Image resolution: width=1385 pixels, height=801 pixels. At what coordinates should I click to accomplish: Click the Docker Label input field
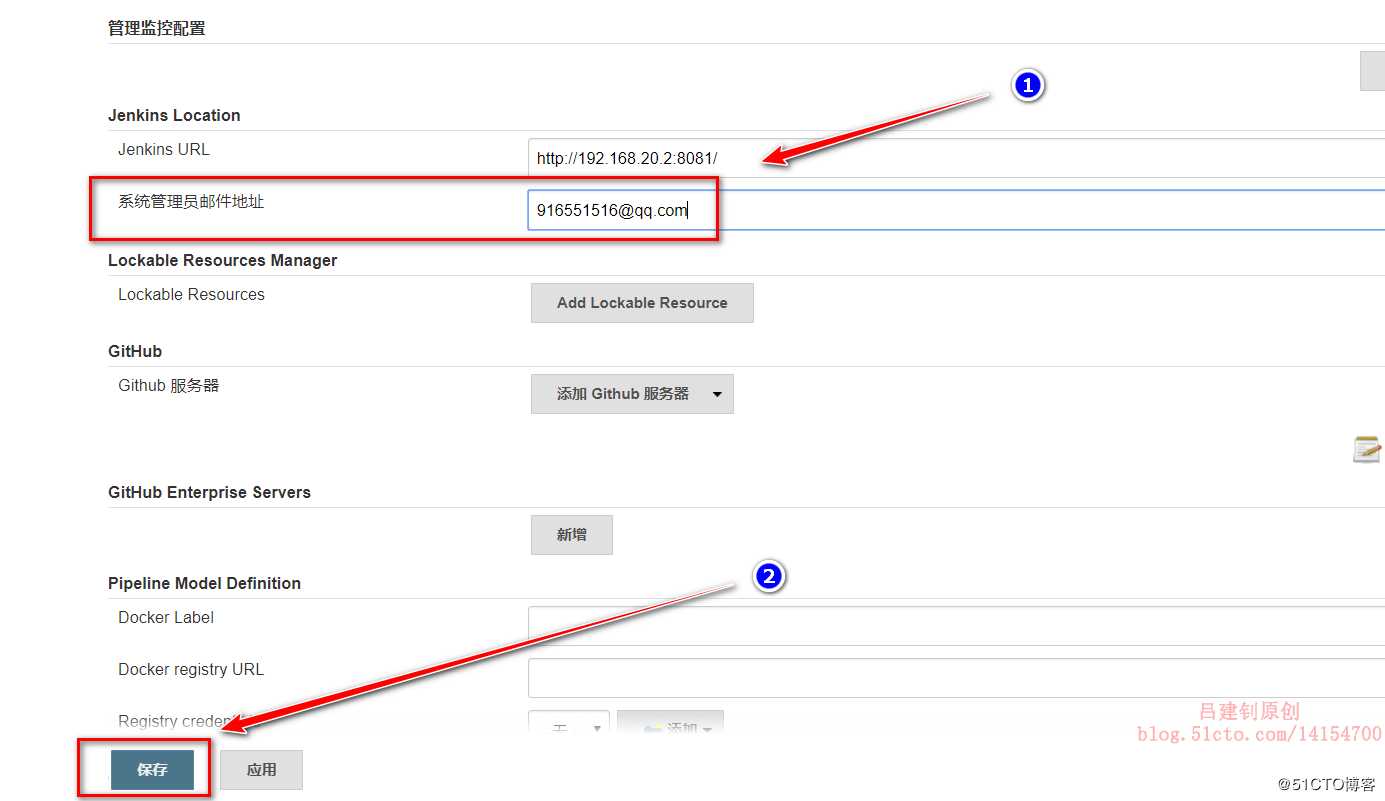point(956,626)
